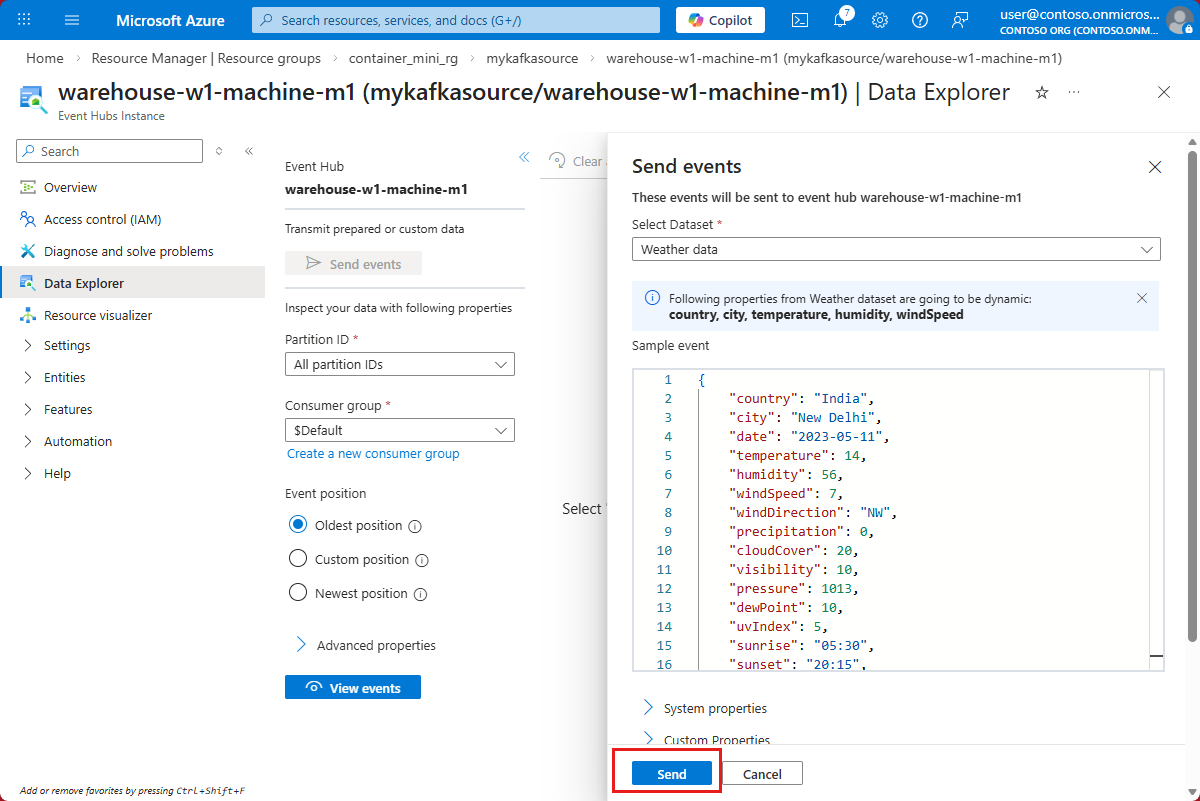Screen dimensions: 1200x801
Task: Select the Newest position radio button
Action: [x=297, y=593]
